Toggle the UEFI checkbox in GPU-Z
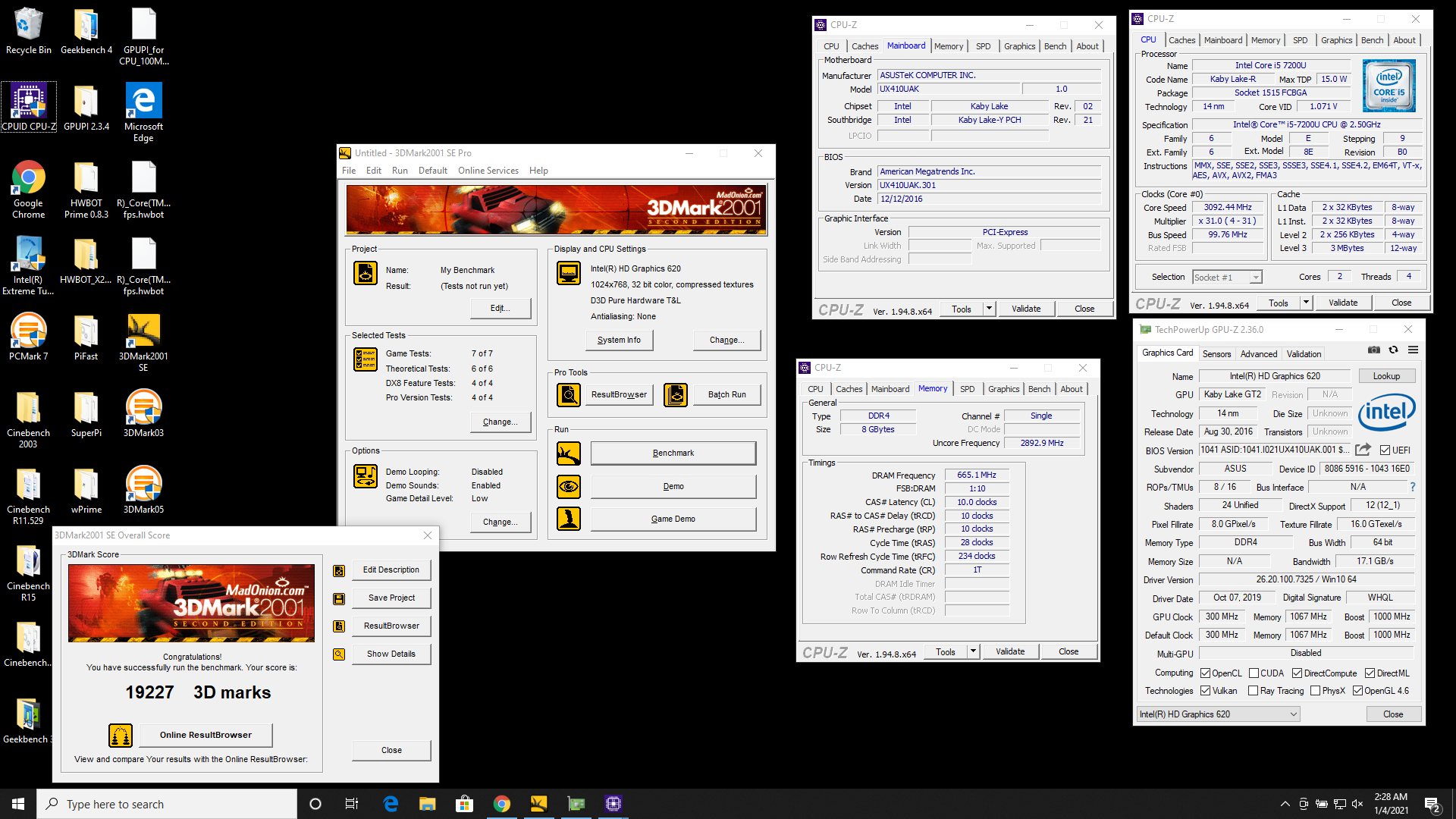 (1385, 450)
